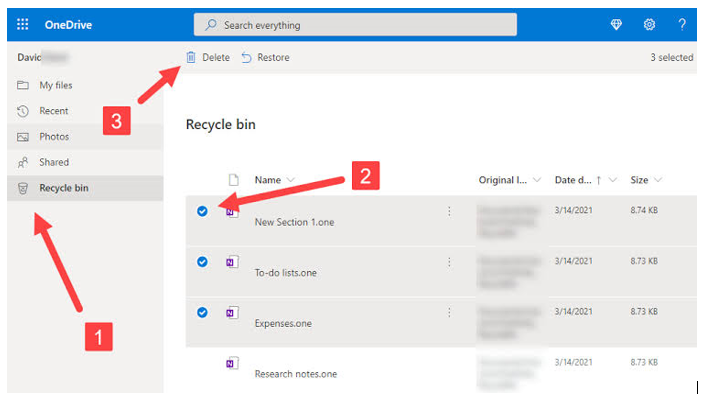Image resolution: width=708 pixels, height=410 pixels.
Task: Uncheck the New Section 1.one checkbox
Action: pos(202,211)
